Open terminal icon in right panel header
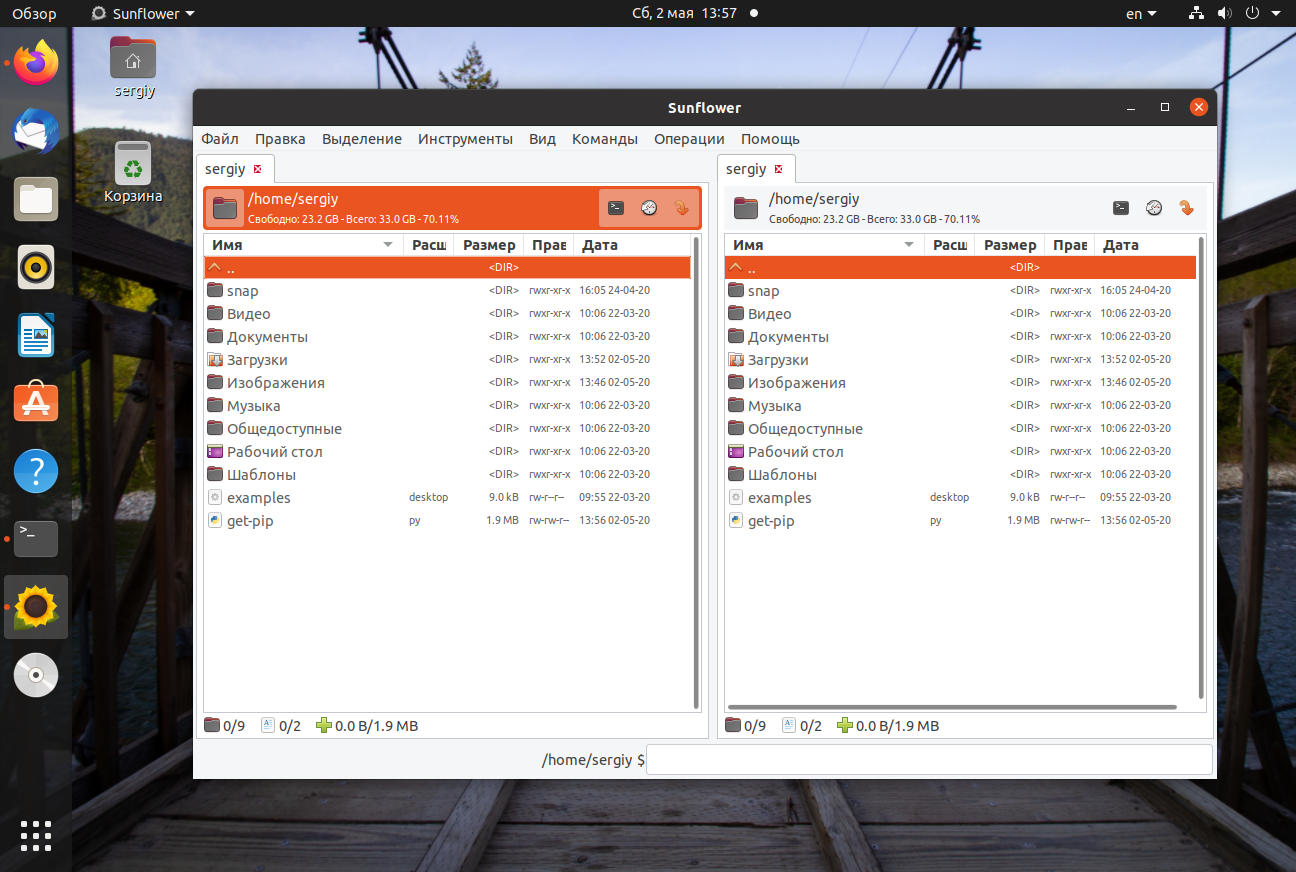The image size is (1296, 872). point(1122,208)
